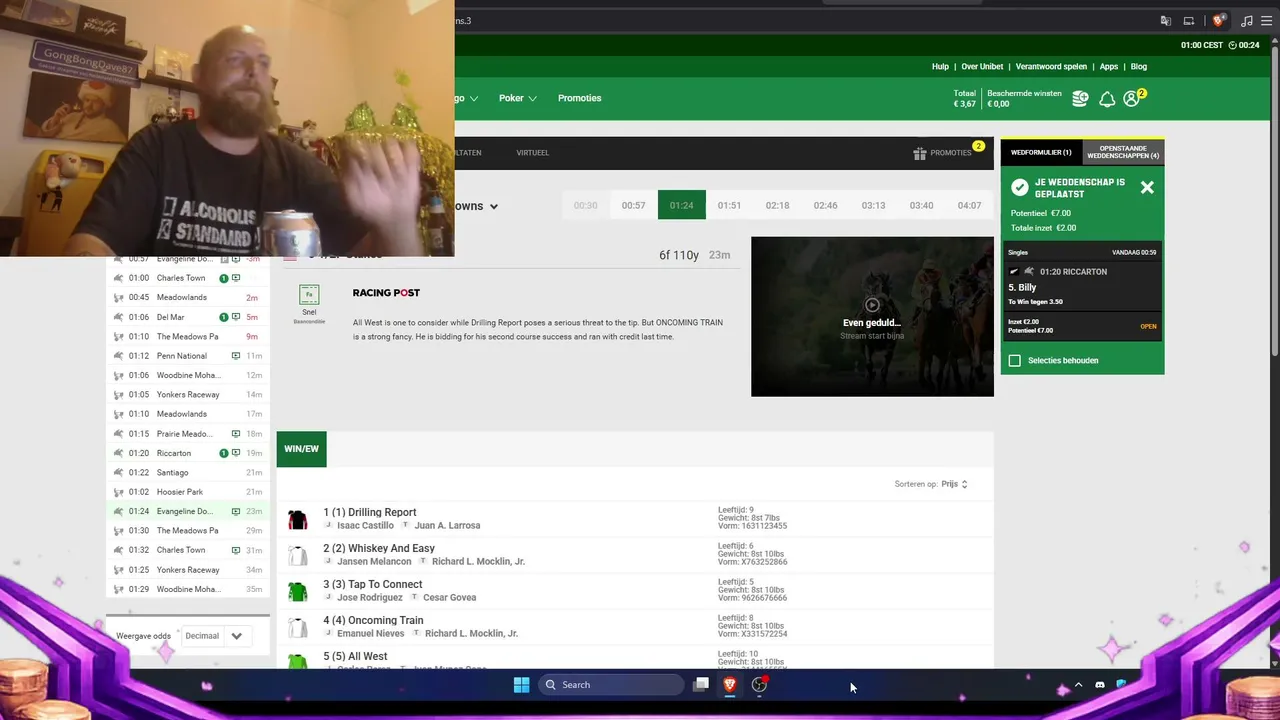The height and width of the screenshot is (720, 1280).
Task: Expand the Poker menu
Action: pyautogui.click(x=518, y=98)
